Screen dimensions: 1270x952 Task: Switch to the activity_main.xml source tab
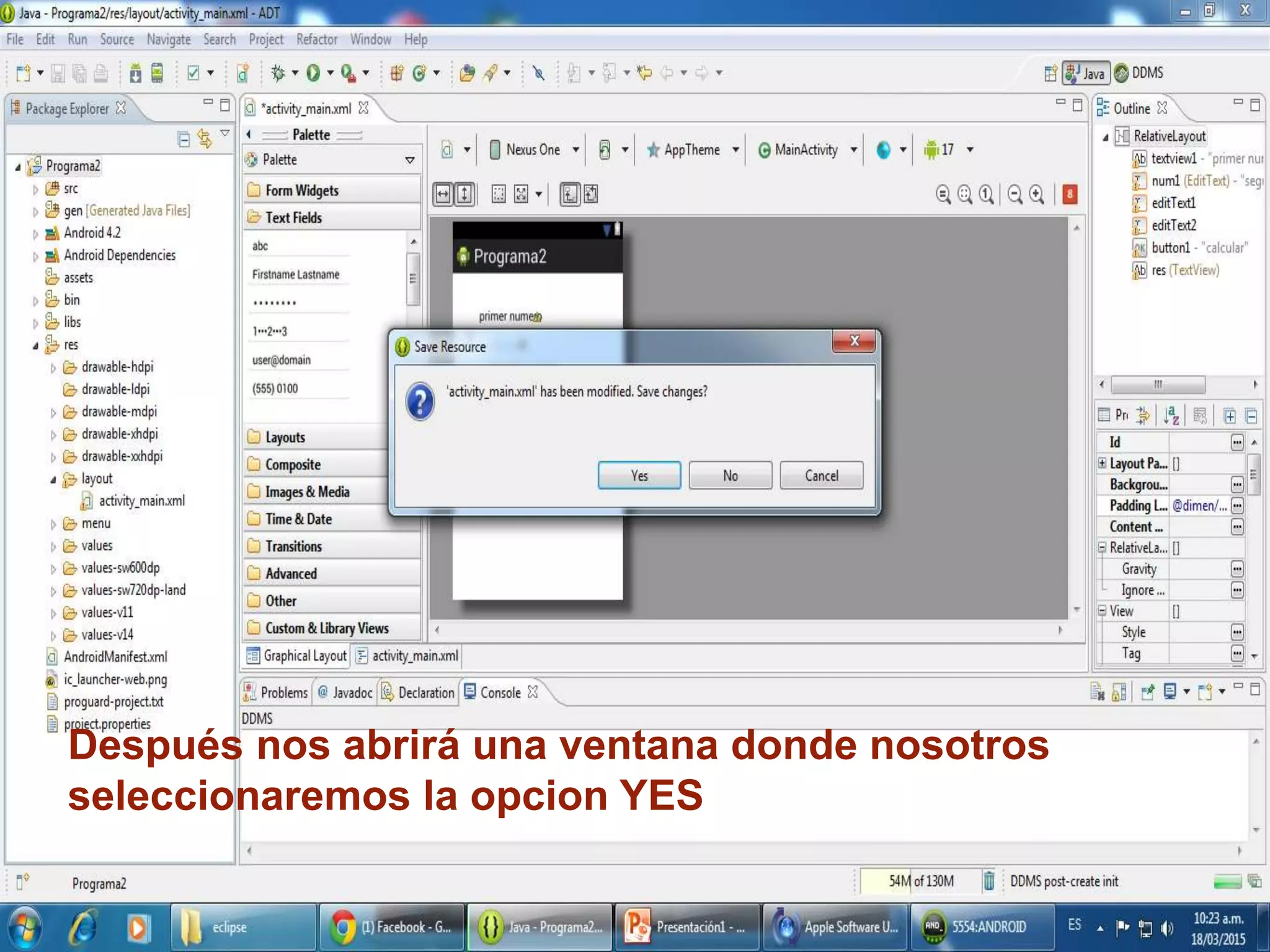pos(408,656)
